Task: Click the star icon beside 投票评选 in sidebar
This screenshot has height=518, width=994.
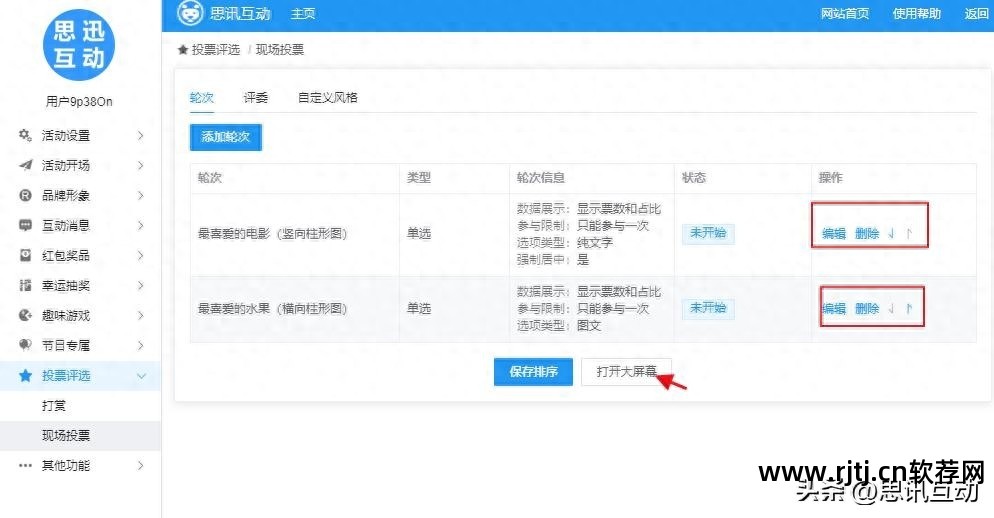Action: (x=25, y=375)
